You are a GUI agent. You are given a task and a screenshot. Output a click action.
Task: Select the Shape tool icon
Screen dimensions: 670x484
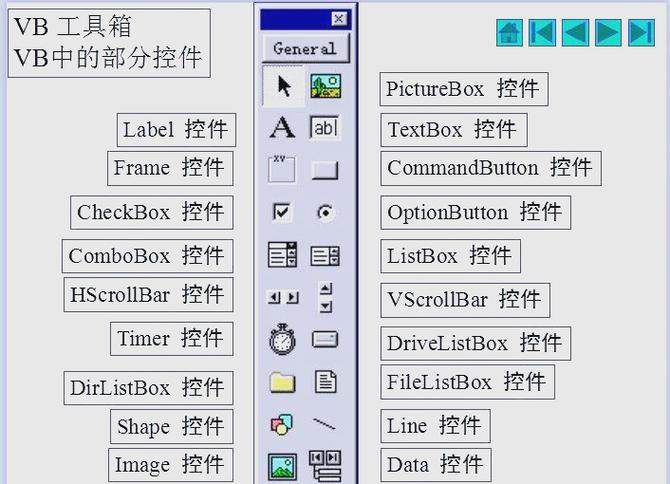tap(282, 424)
